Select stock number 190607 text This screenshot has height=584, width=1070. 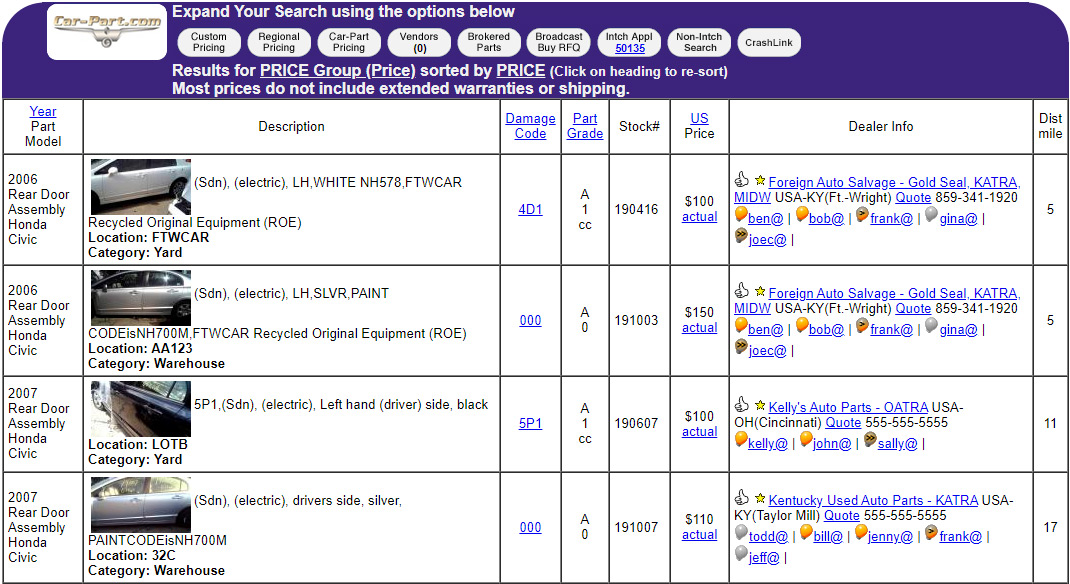click(636, 423)
